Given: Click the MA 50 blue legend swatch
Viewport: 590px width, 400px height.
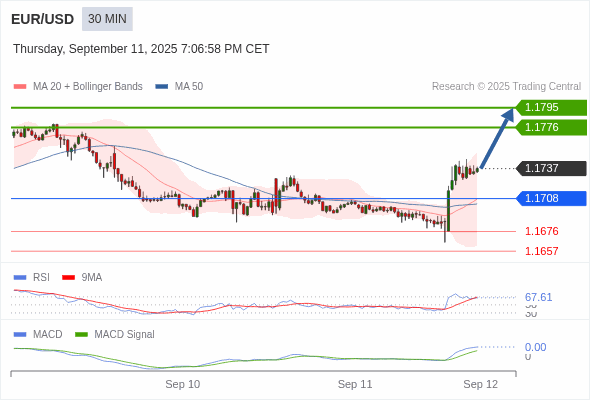Looking at the screenshot, I should (162, 87).
